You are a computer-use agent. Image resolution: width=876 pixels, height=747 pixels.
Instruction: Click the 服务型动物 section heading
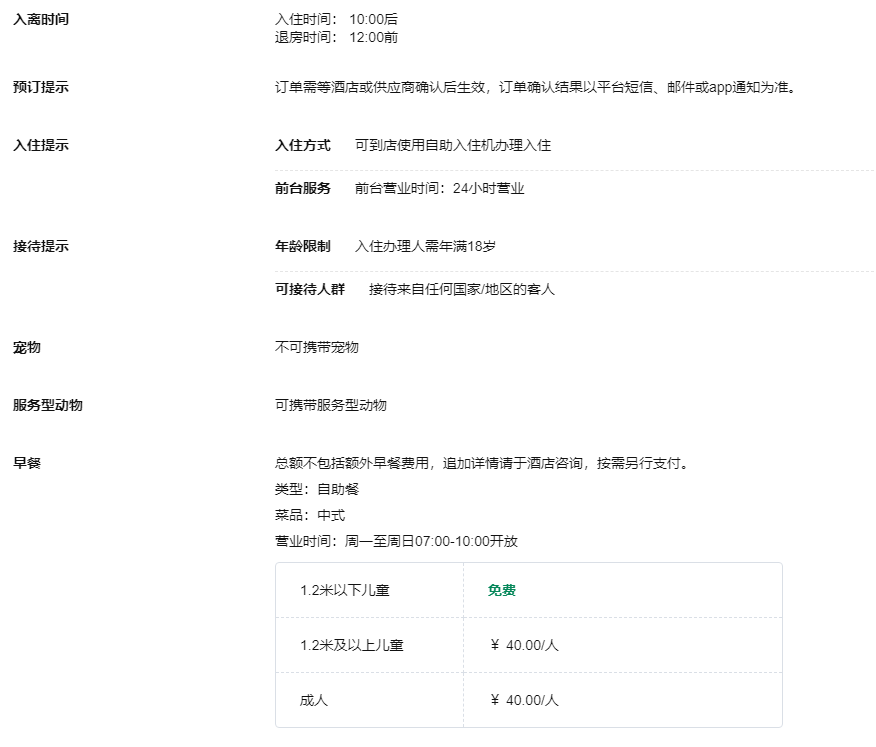(x=48, y=405)
